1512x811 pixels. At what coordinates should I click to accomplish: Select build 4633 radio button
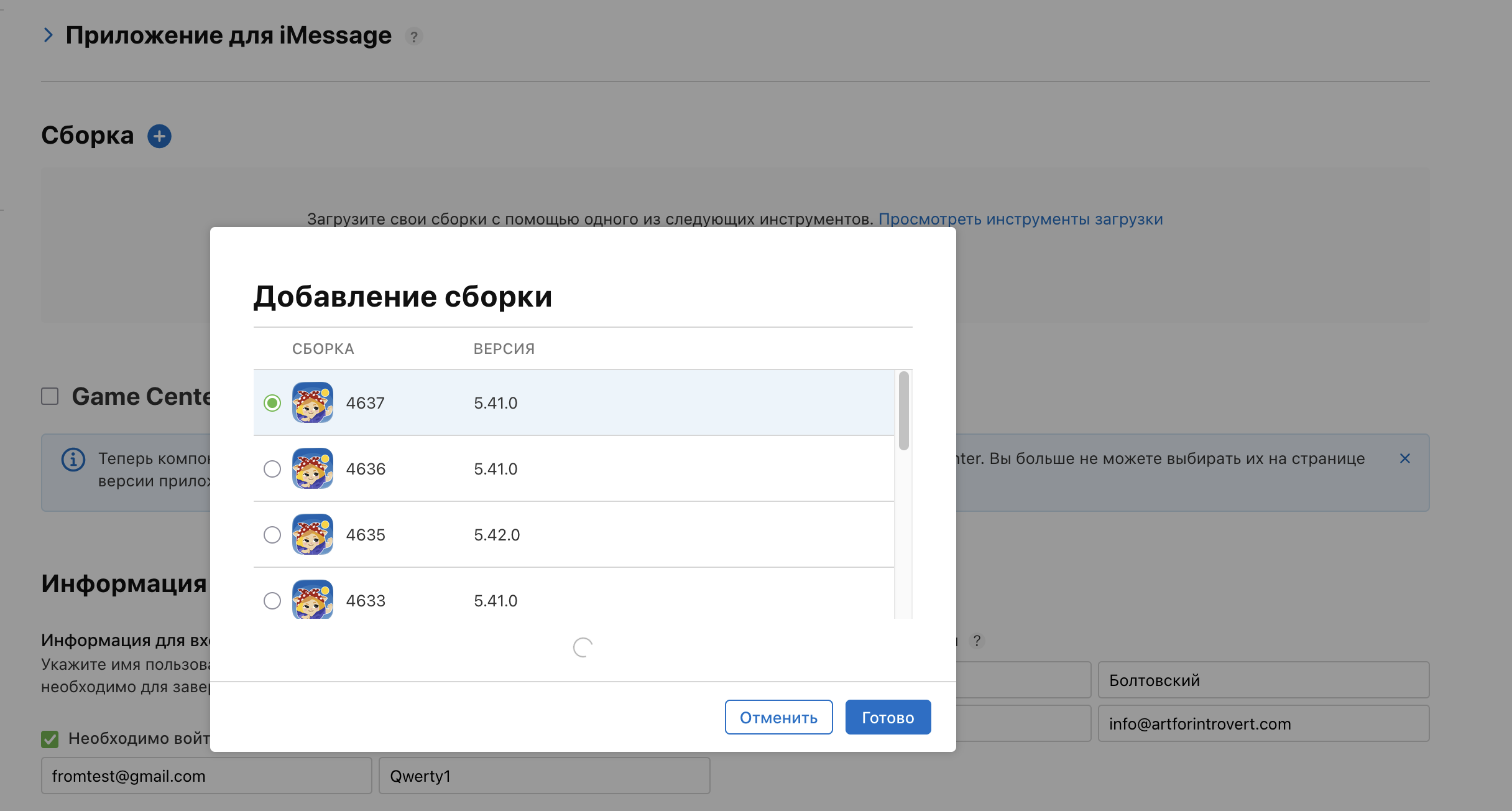(272, 600)
